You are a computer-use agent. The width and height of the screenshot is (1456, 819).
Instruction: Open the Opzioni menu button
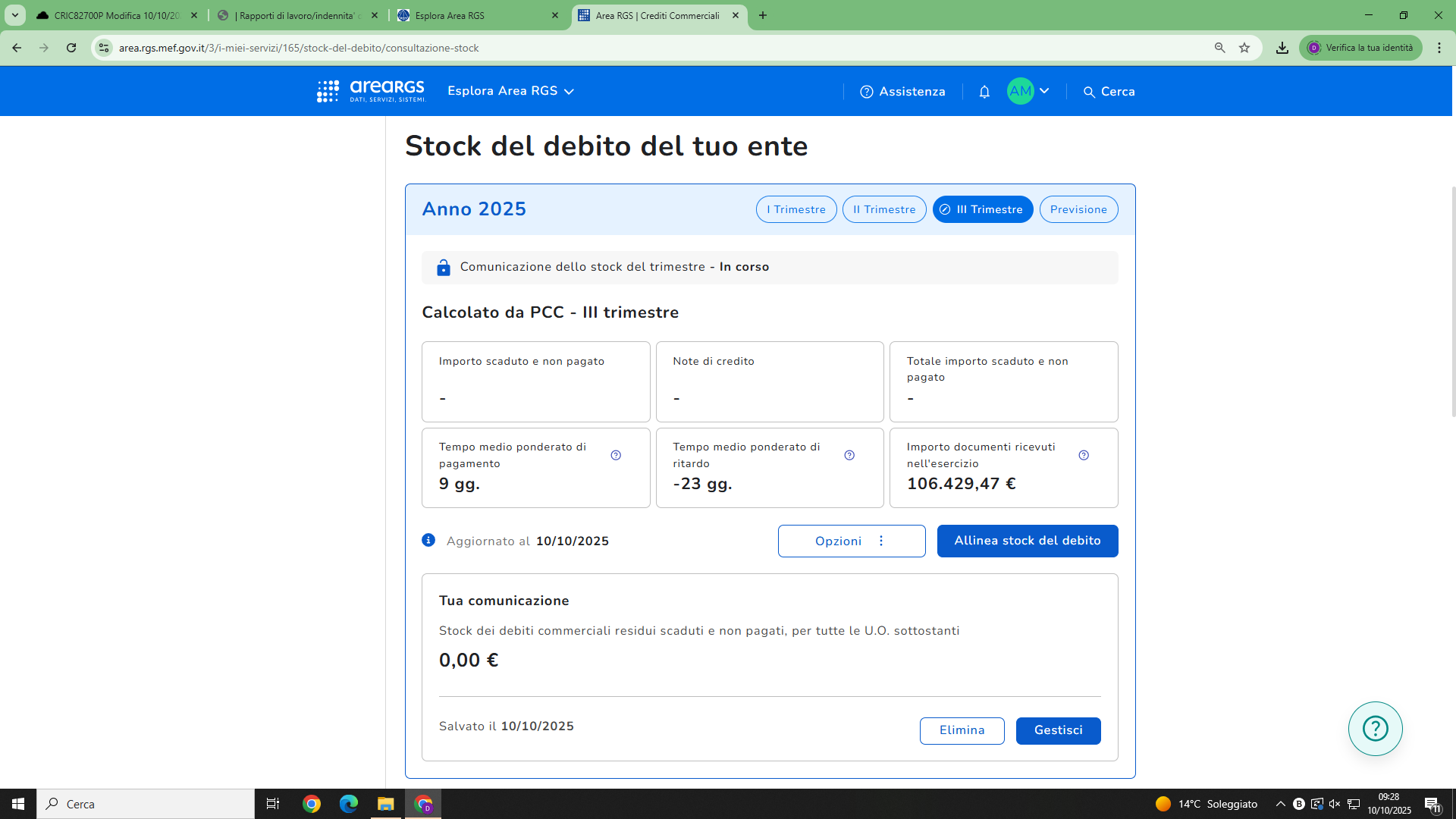pyautogui.click(x=851, y=541)
